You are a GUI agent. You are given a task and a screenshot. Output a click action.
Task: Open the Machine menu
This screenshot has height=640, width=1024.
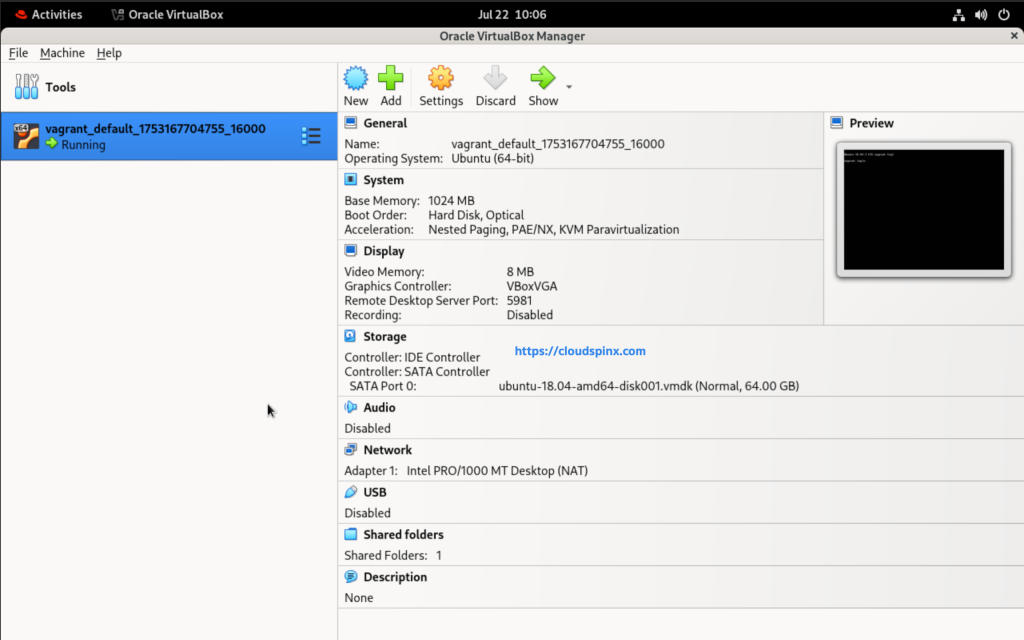(62, 53)
